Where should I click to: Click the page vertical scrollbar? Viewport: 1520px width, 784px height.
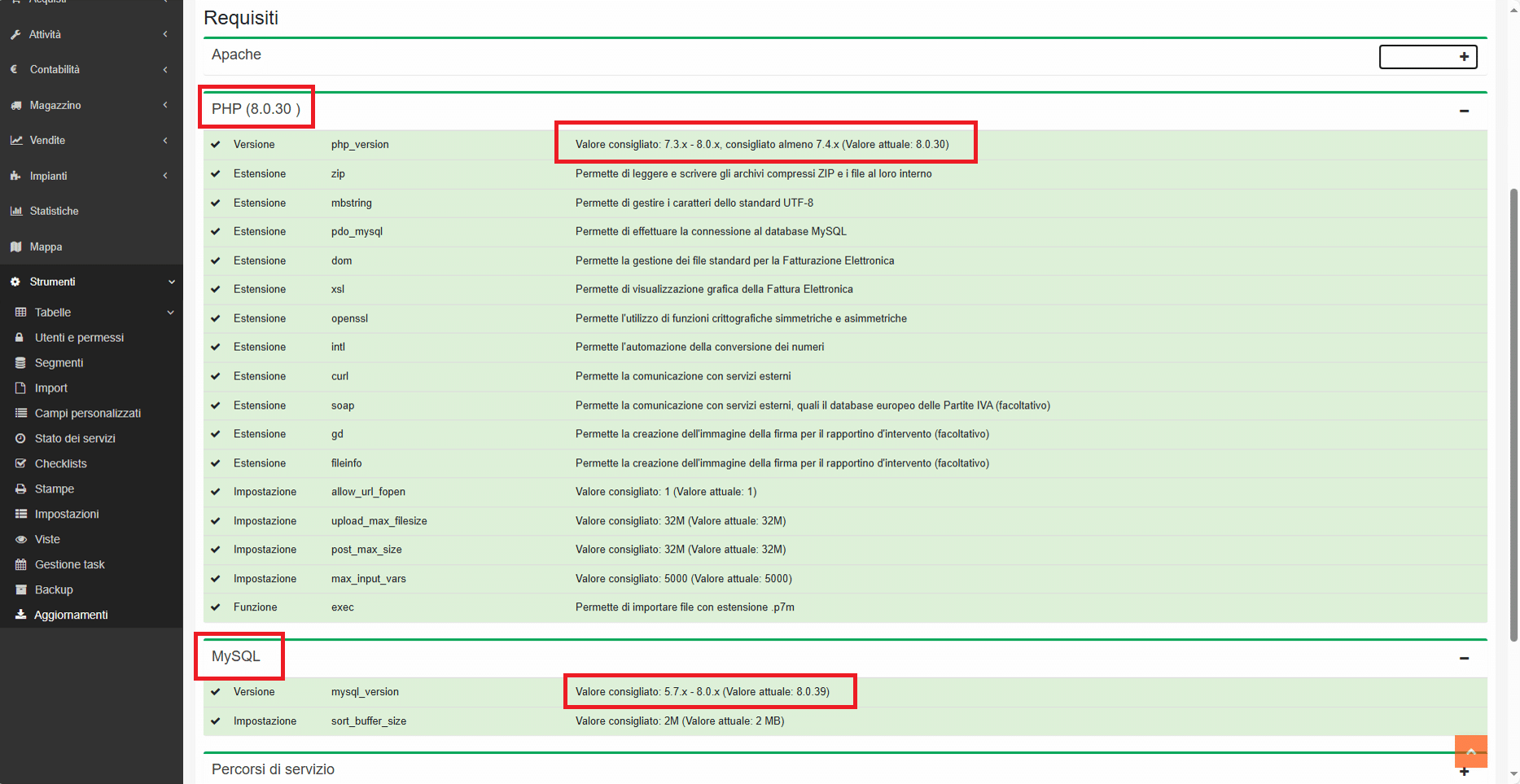[x=1513, y=415]
